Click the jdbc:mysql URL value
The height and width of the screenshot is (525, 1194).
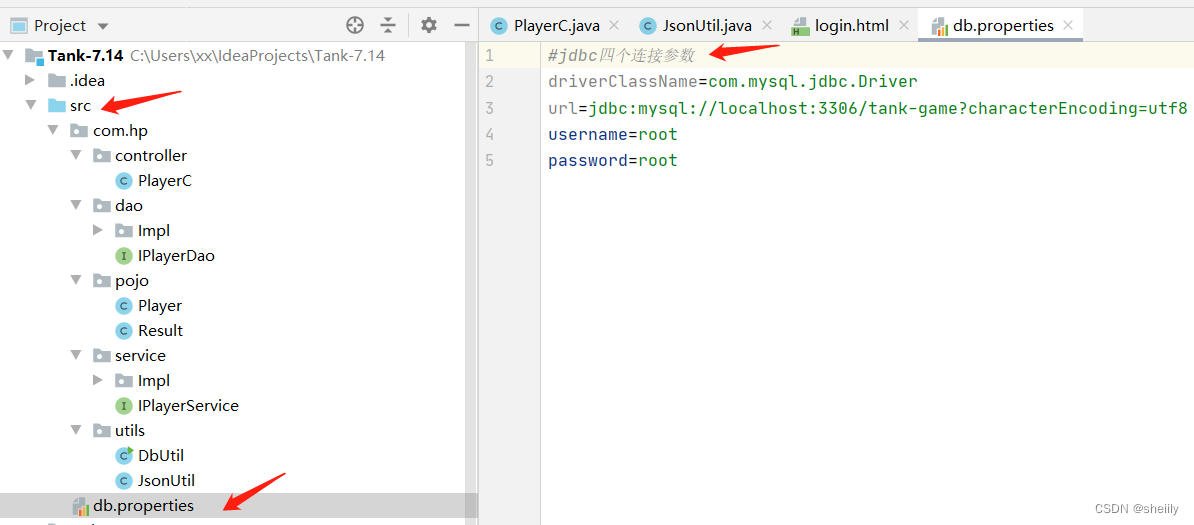(888, 108)
